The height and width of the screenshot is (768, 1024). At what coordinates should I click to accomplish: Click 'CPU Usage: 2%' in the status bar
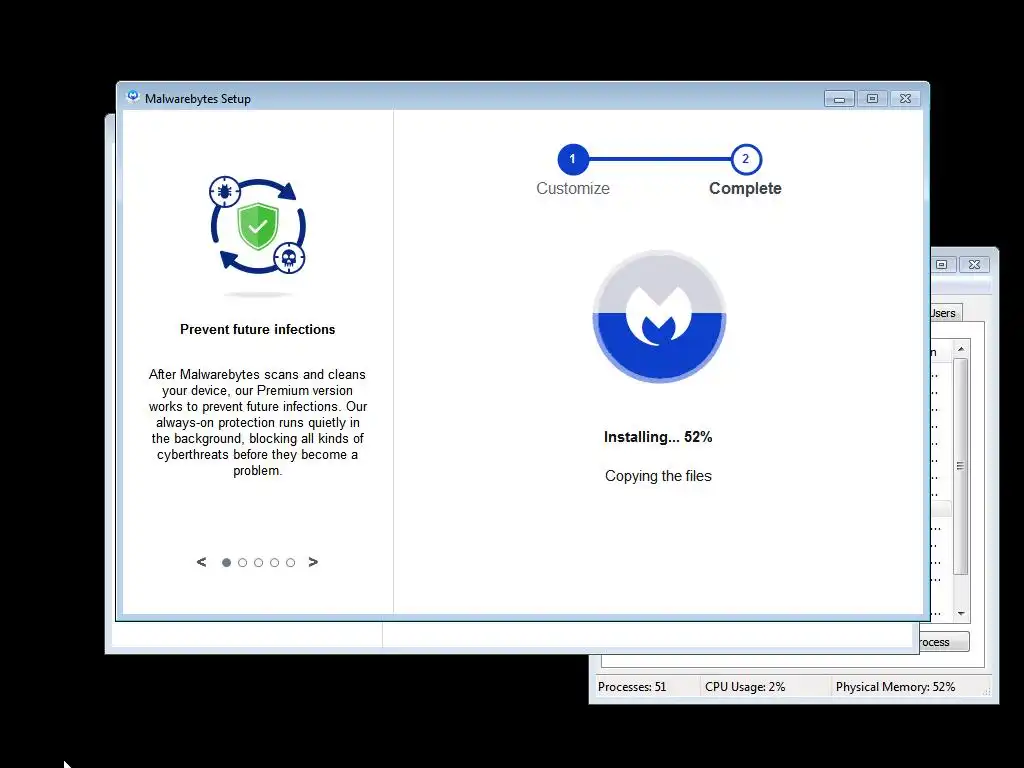point(745,687)
